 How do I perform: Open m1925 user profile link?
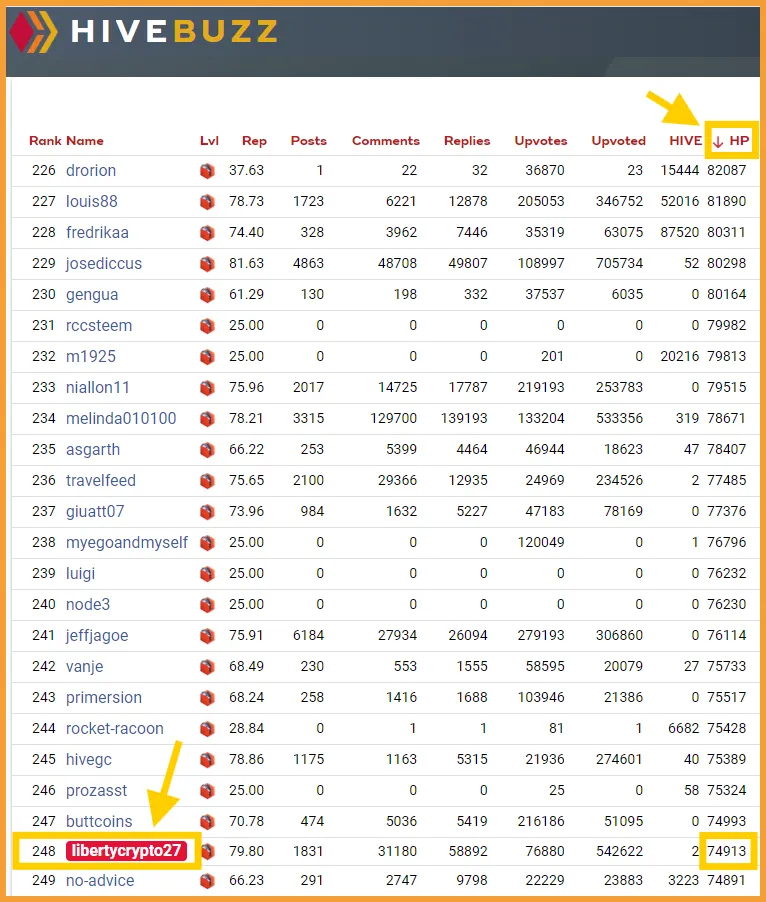click(x=91, y=357)
